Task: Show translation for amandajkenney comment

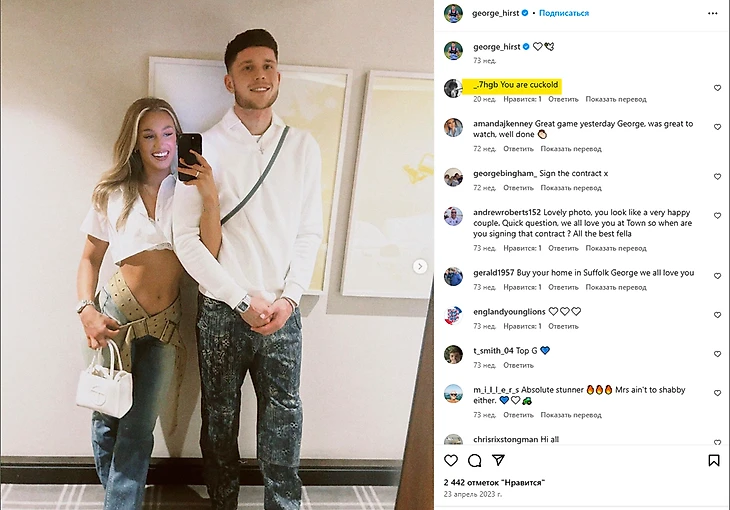Action: click(x=571, y=149)
